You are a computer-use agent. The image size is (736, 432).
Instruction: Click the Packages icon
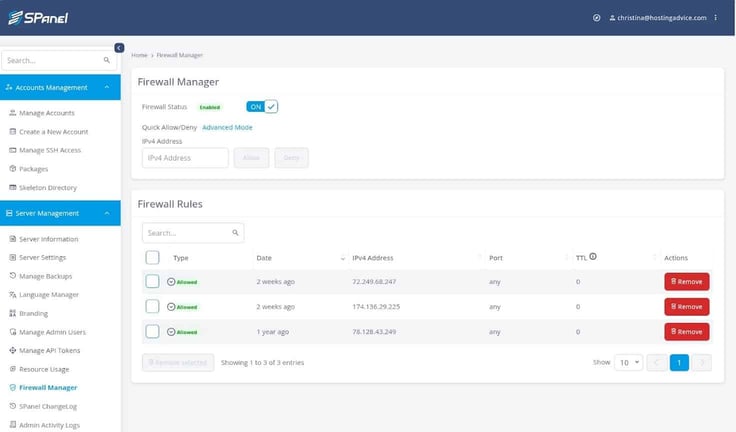point(13,169)
